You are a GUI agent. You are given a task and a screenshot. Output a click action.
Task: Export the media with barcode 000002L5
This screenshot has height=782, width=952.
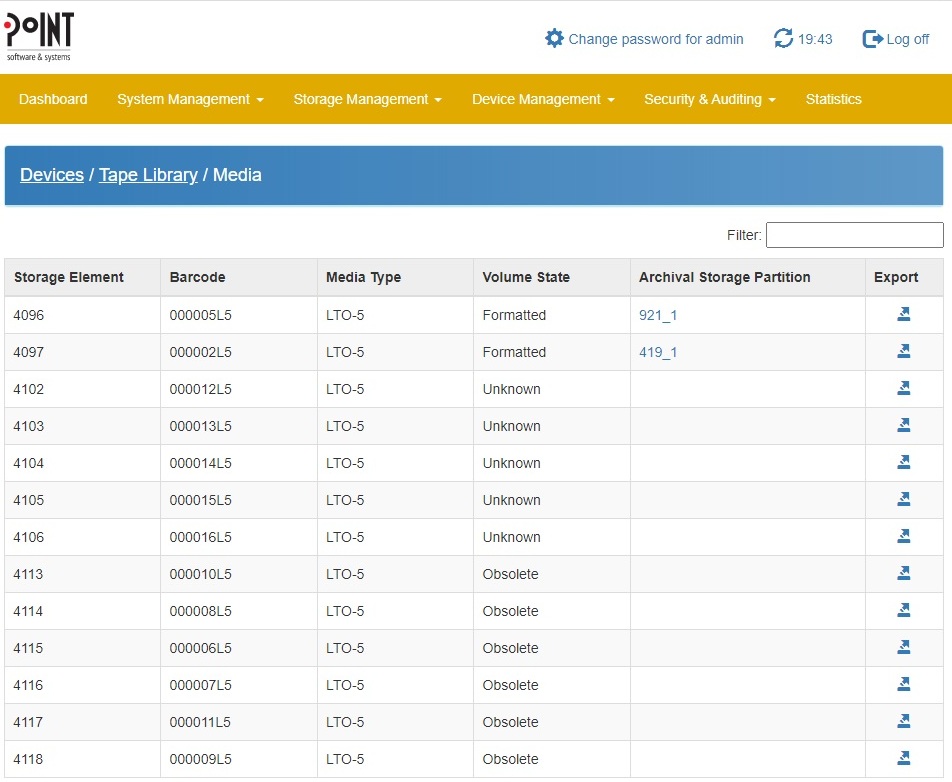[x=903, y=351]
